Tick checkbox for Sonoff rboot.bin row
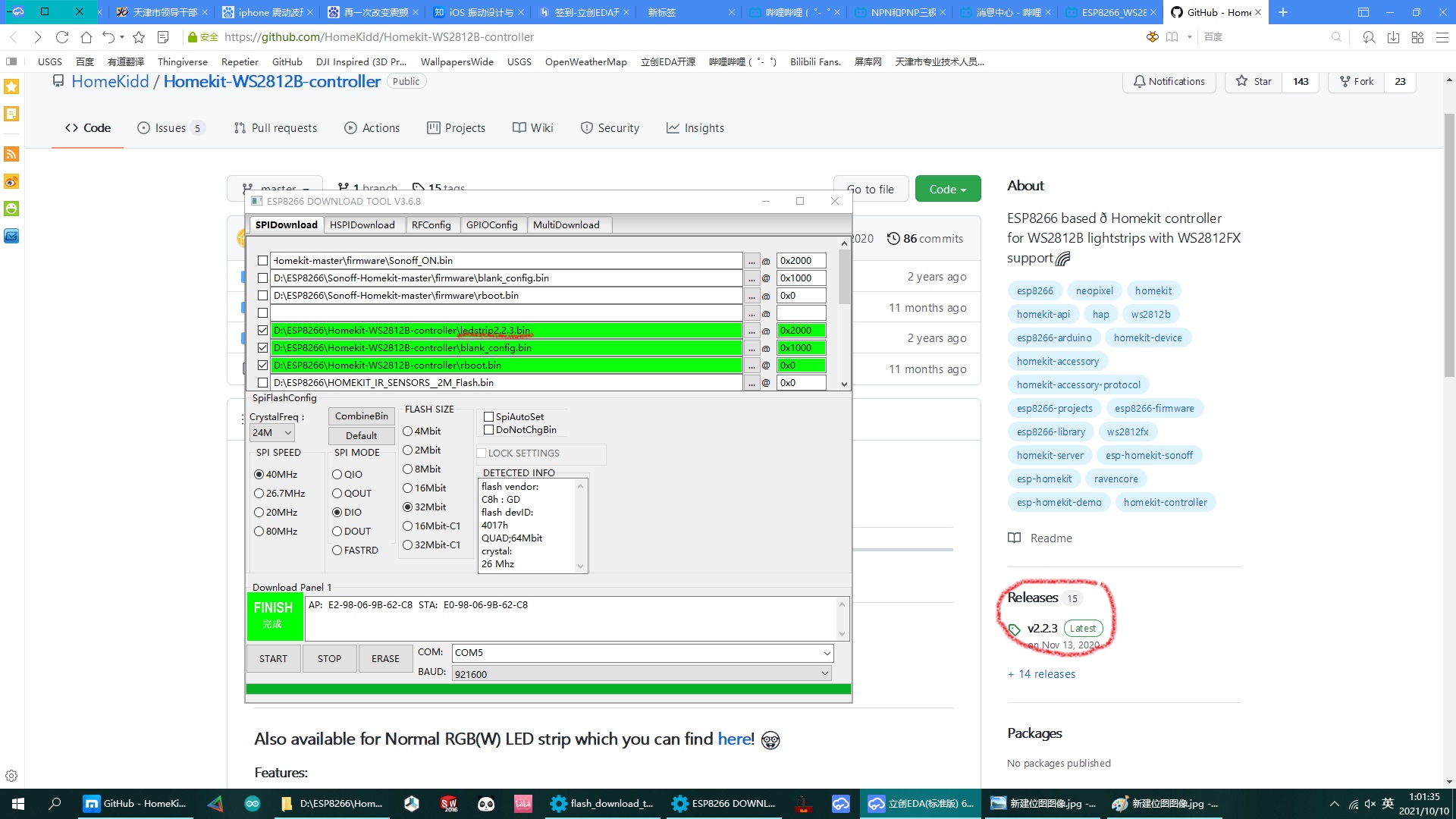Screen dimensions: 1456x819 (x=262, y=296)
